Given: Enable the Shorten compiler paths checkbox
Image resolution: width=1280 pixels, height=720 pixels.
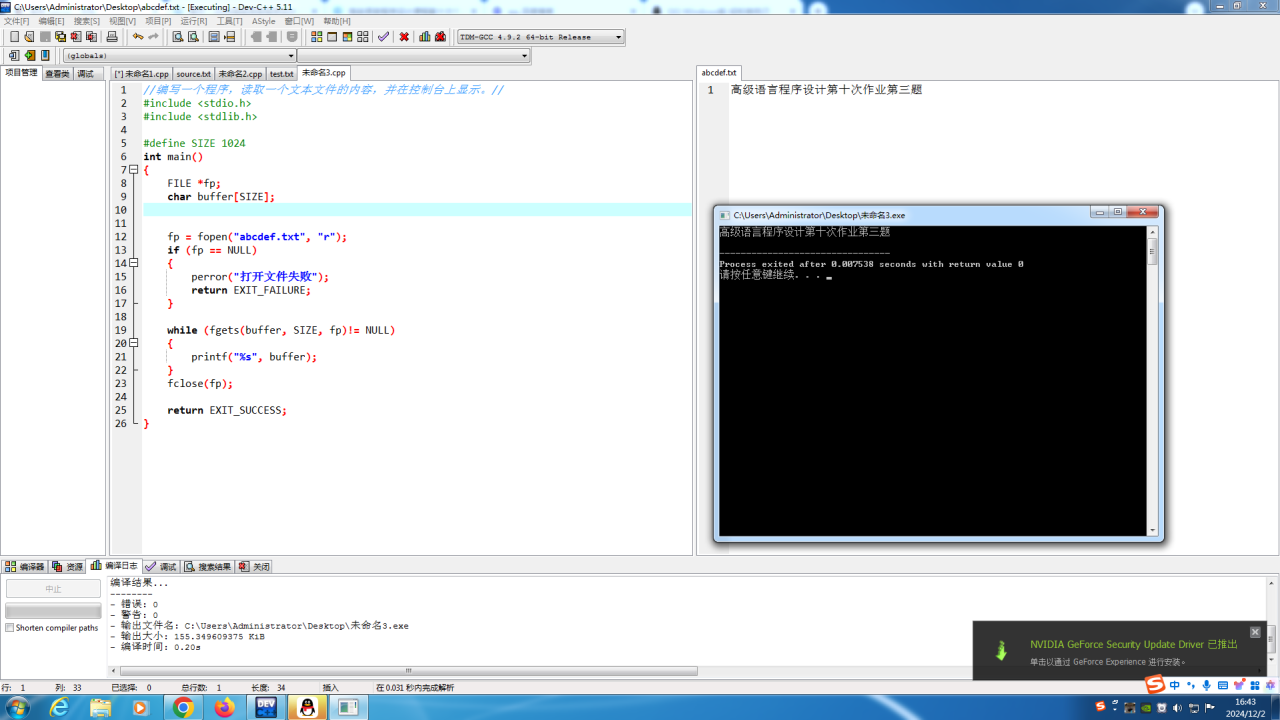Looking at the screenshot, I should pos(10,628).
